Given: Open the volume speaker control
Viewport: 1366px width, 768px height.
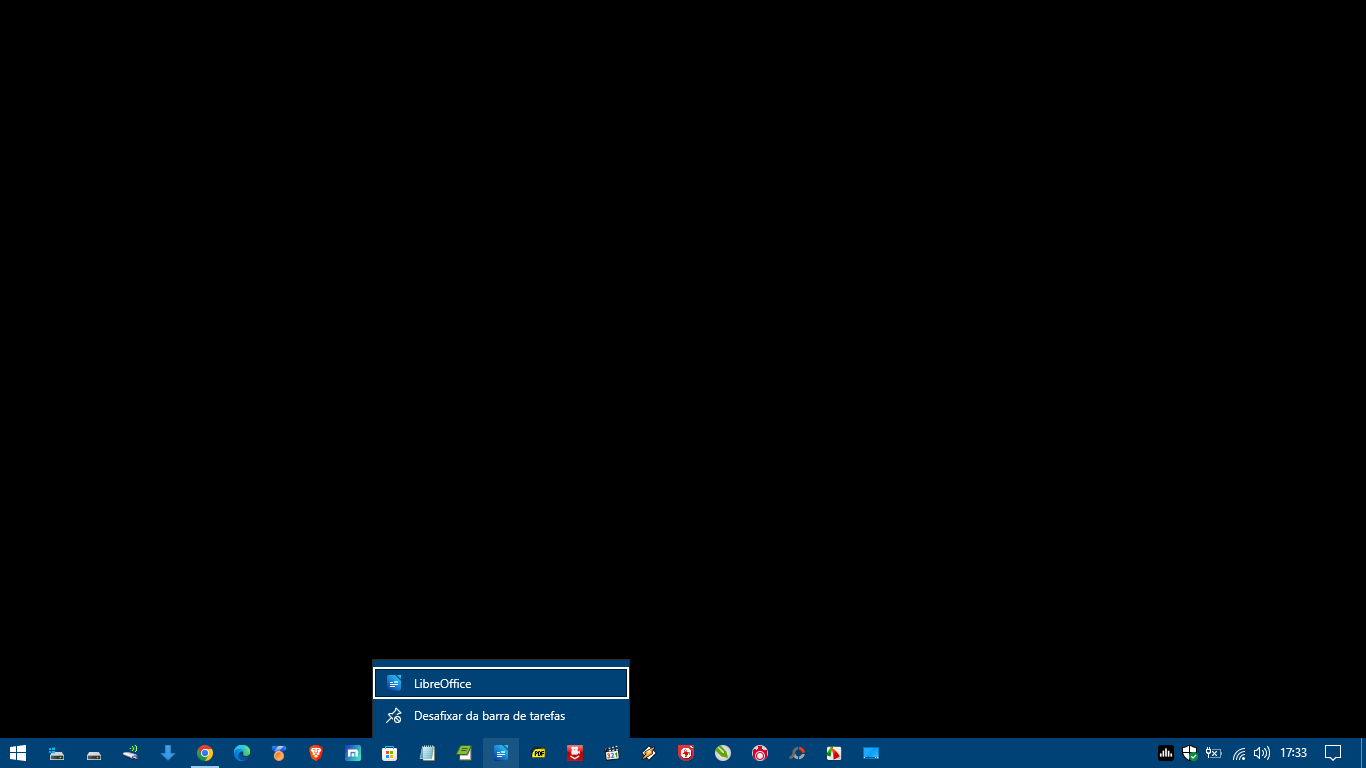Looking at the screenshot, I should (x=1262, y=753).
